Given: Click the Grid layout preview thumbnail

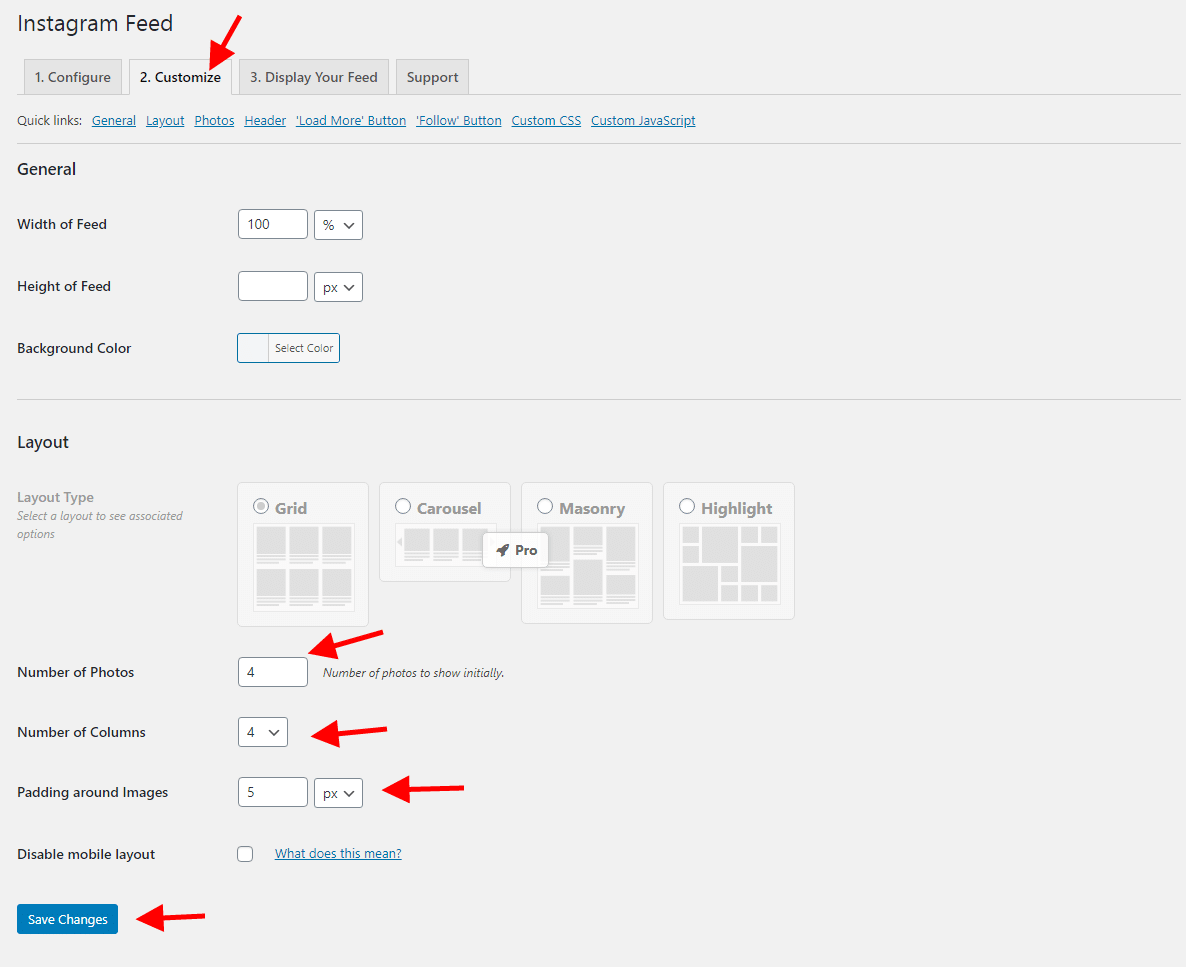Looking at the screenshot, I should 304,567.
